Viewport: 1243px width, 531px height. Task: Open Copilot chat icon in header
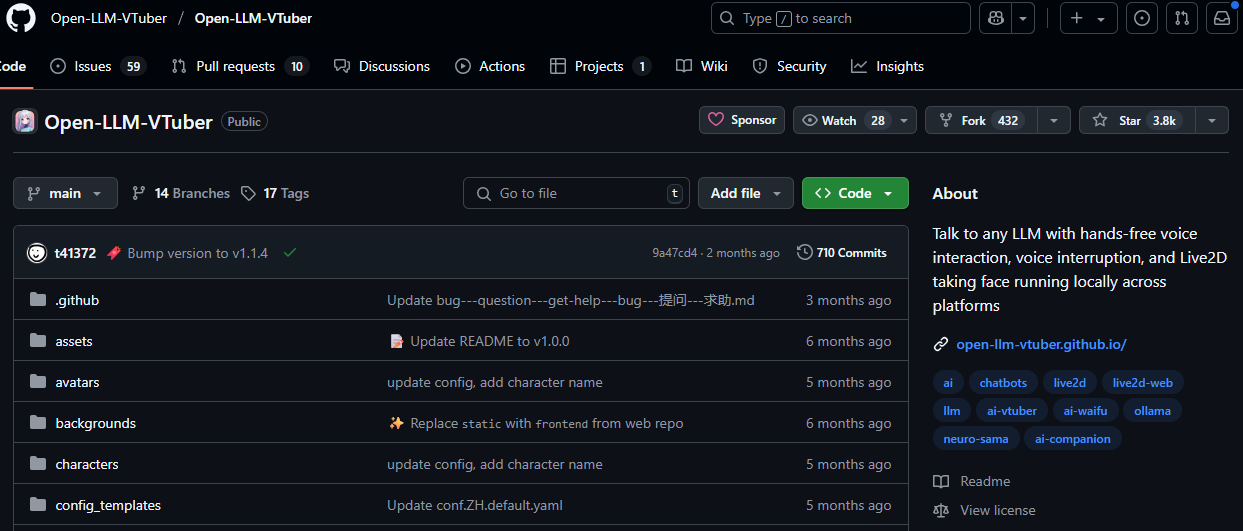tap(996, 18)
